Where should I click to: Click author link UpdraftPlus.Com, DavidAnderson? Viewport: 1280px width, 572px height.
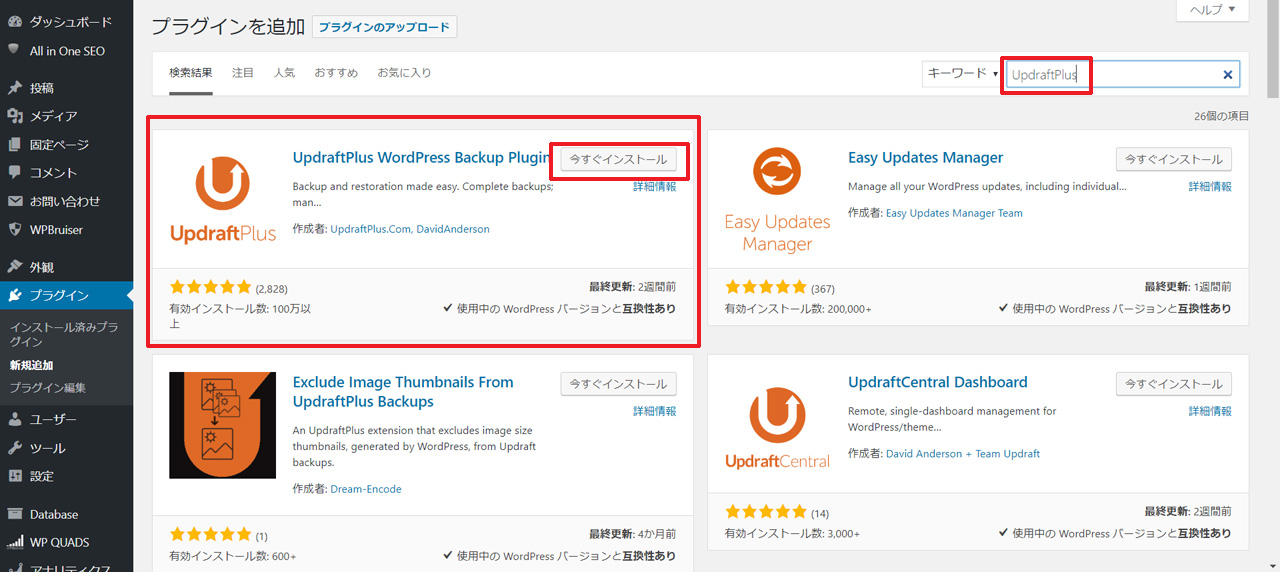410,229
